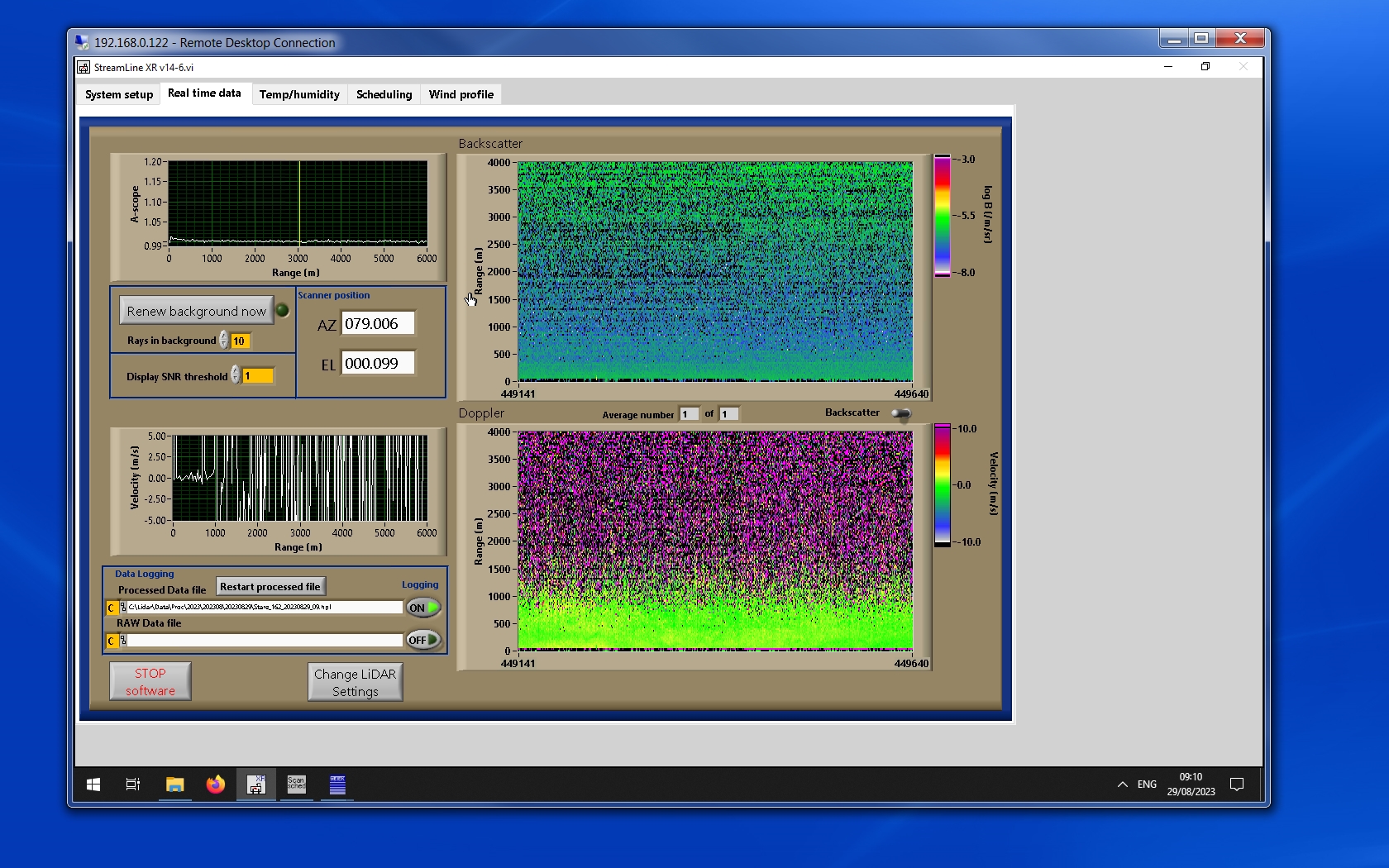Adjust the Display SNR threshold stepper
The width and height of the screenshot is (1389, 868).
click(236, 375)
